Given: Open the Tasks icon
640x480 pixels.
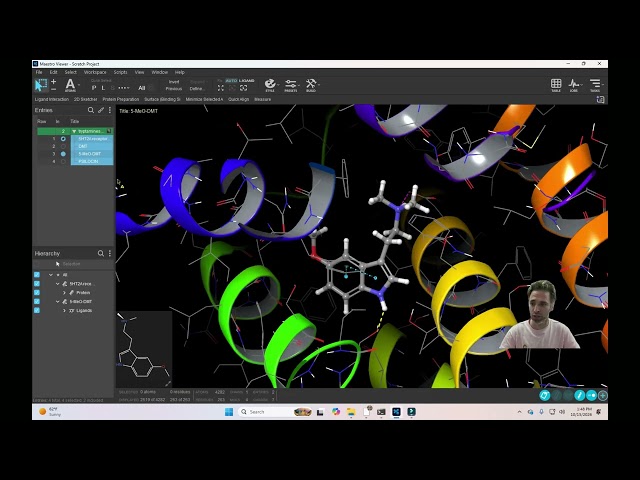Looking at the screenshot, I should 595,85.
